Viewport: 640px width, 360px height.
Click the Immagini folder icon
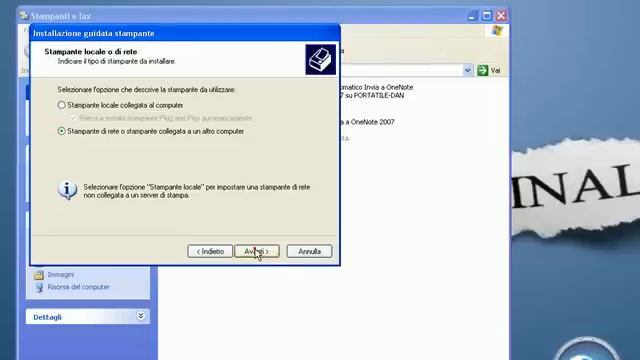click(39, 275)
